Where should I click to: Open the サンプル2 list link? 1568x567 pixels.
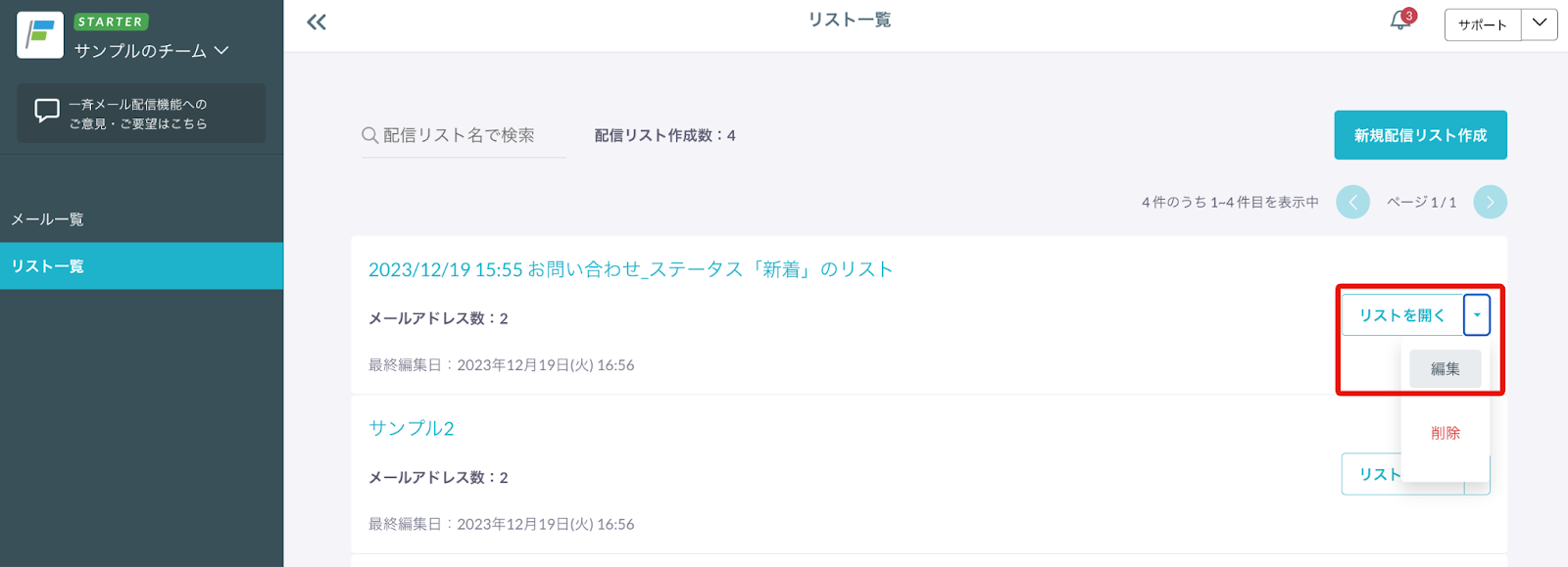click(x=412, y=428)
